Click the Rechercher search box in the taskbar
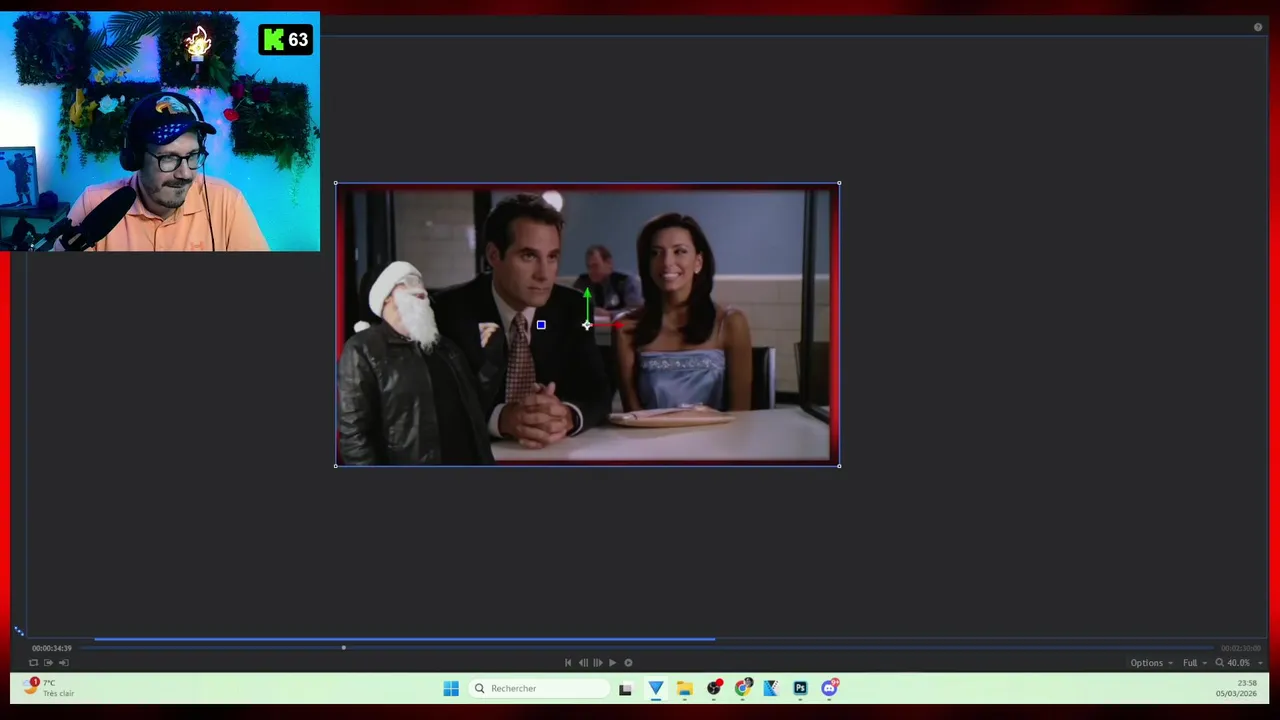 coord(540,688)
